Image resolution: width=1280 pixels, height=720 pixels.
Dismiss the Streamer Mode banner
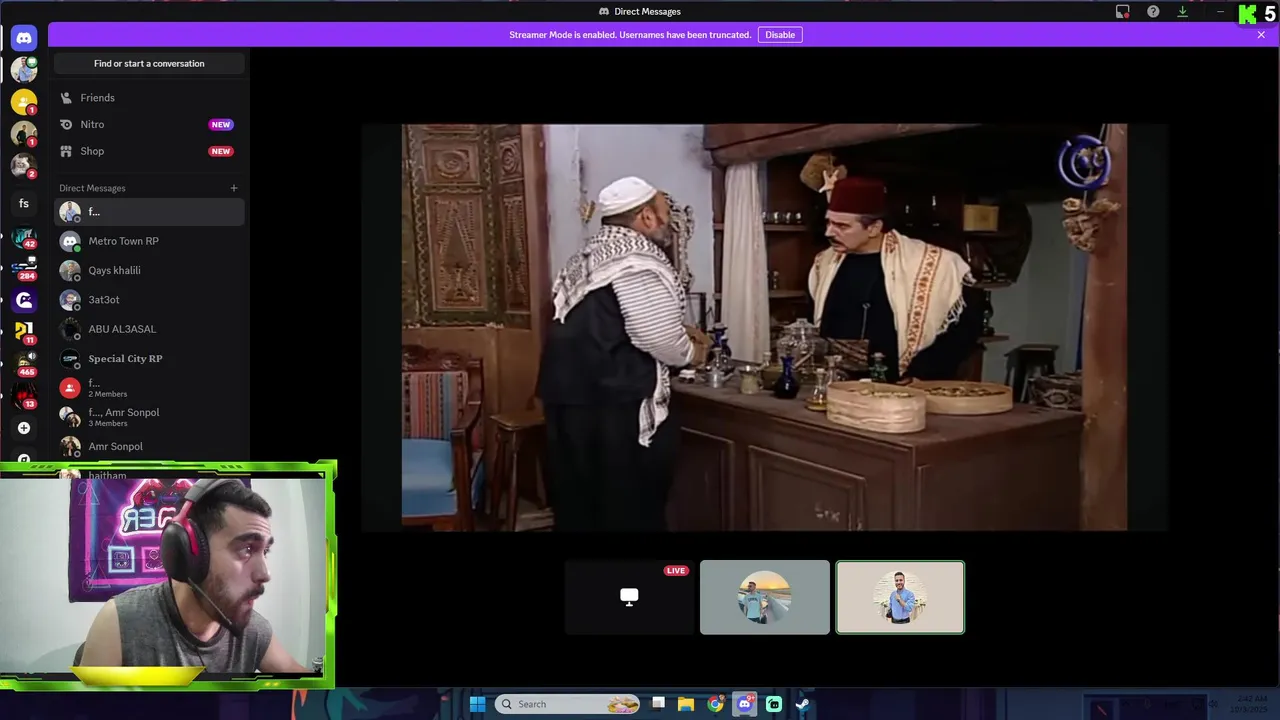(1261, 35)
